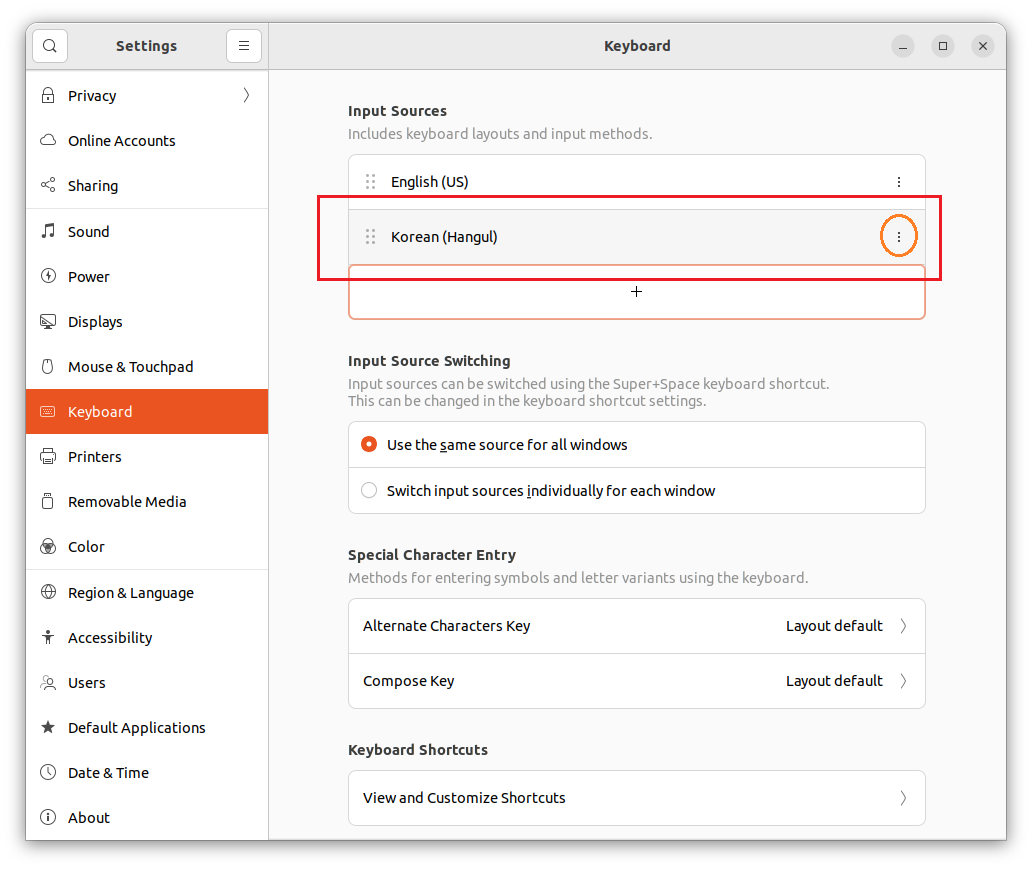
Task: Select Mouse & Touchpad panel
Action: click(x=147, y=366)
